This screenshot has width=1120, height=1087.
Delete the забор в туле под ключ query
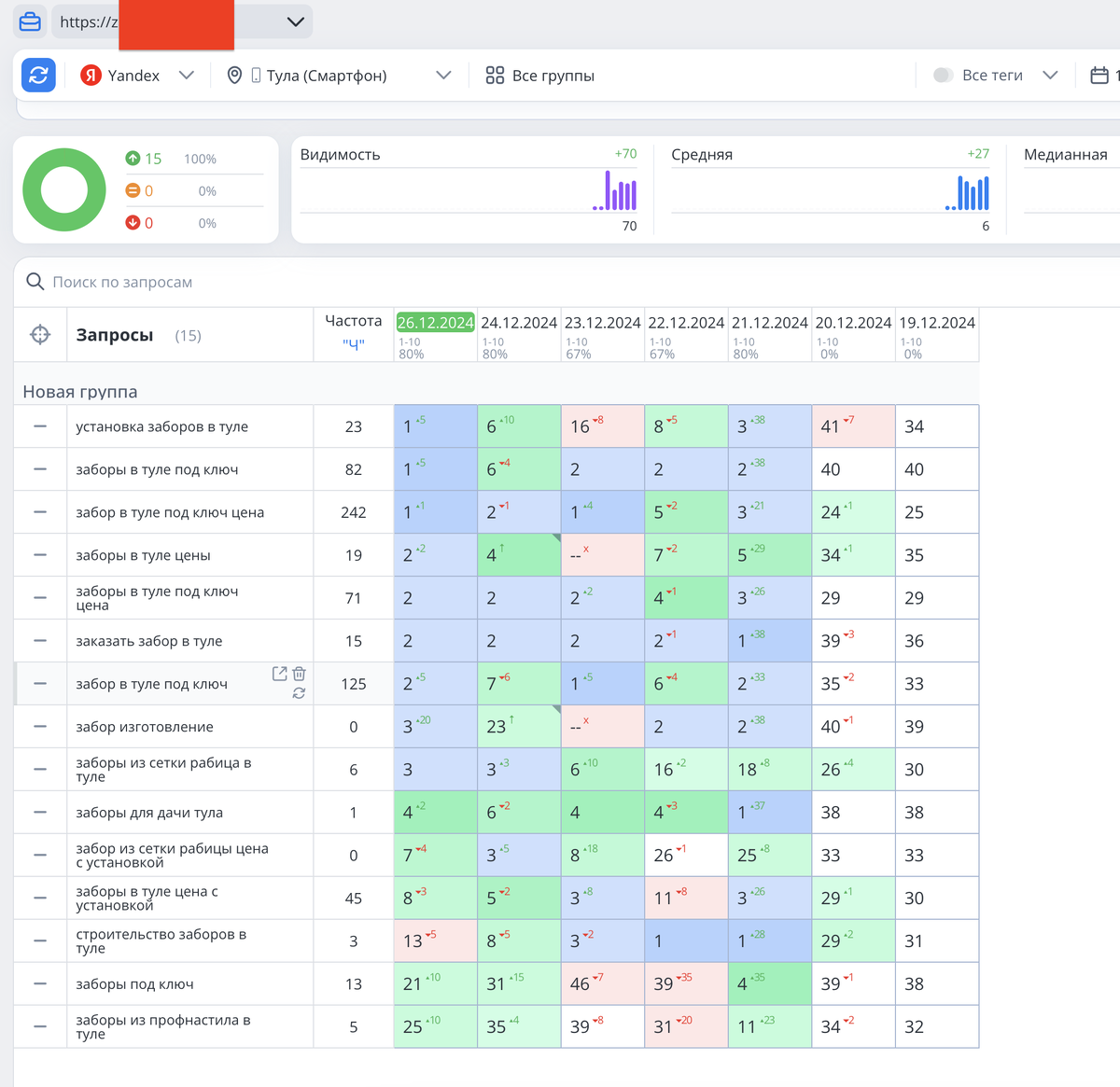click(299, 674)
